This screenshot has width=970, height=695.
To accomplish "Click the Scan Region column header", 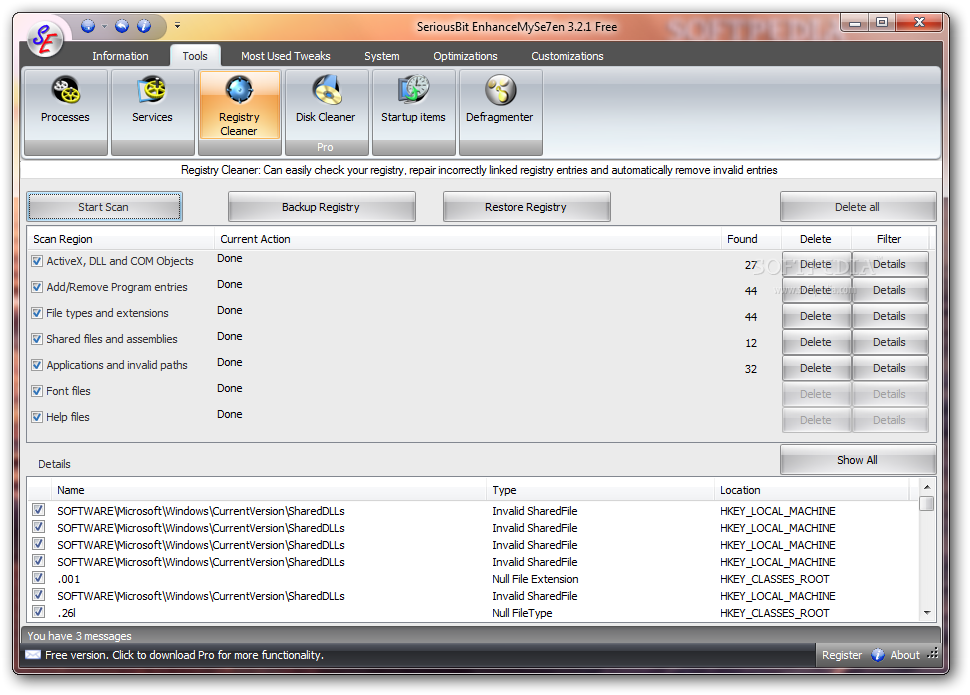I will tap(121, 239).
